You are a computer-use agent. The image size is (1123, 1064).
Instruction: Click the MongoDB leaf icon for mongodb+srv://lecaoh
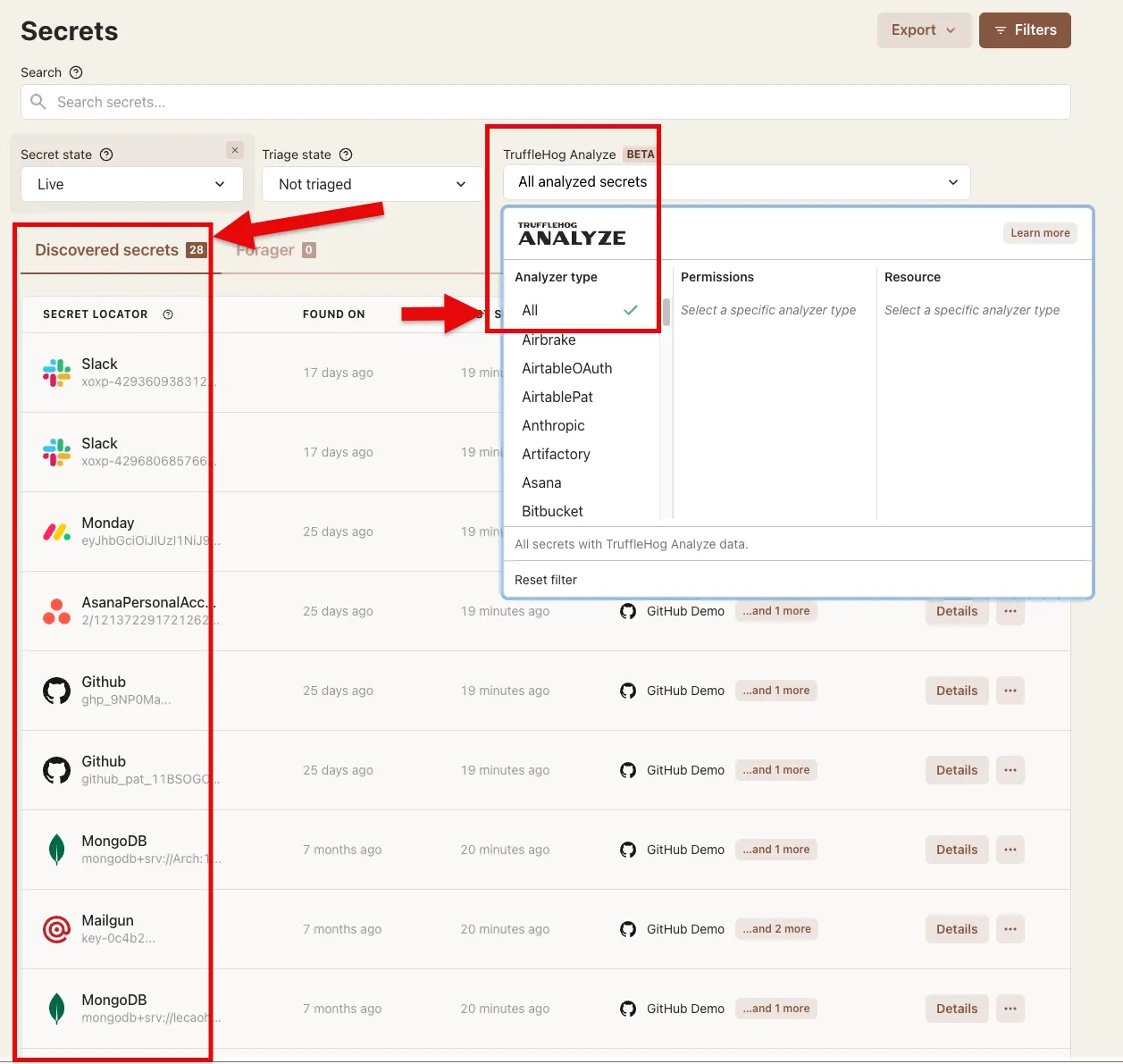(x=56, y=1009)
